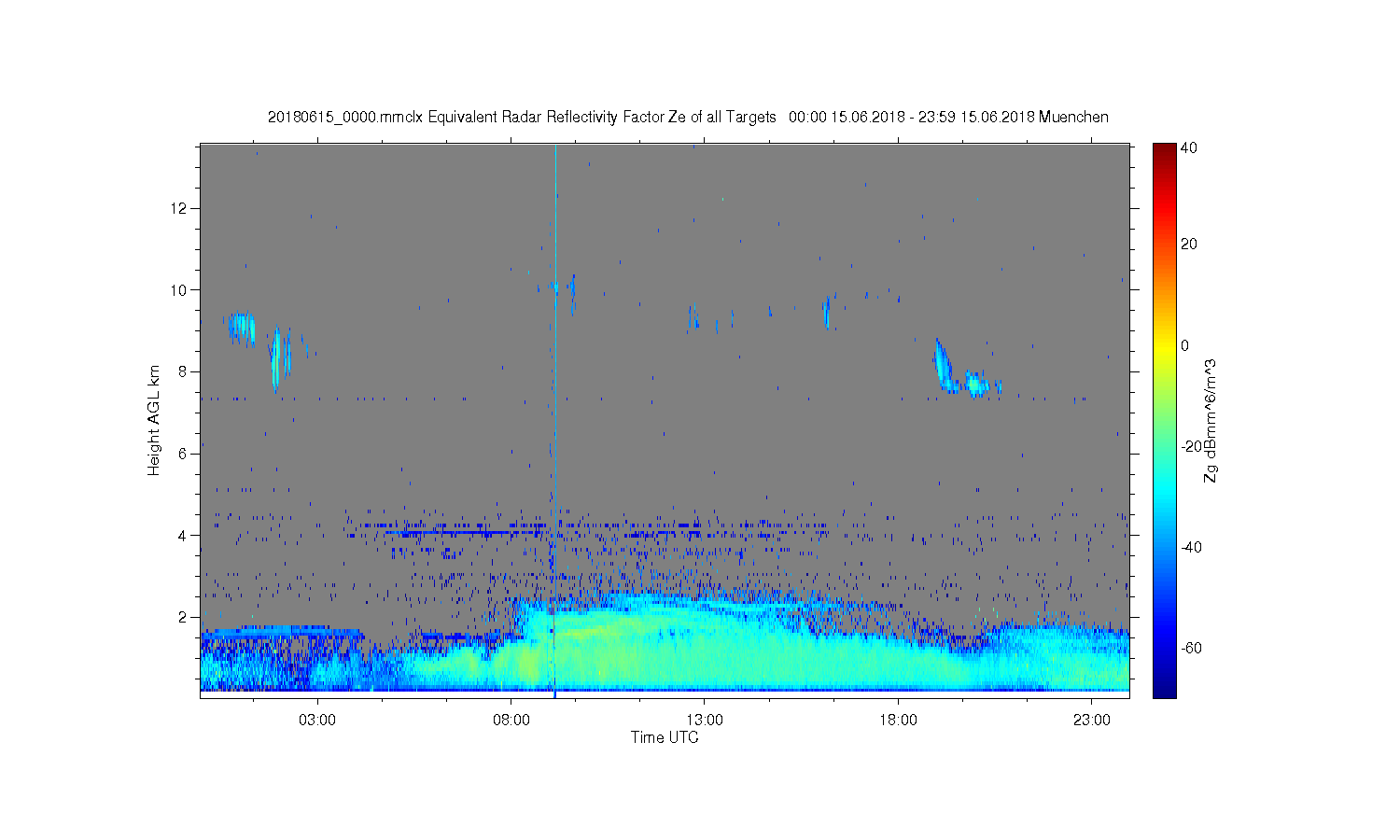This screenshot has height=840, width=1400.
Task: Click the height tick label 8
Action: (183, 371)
